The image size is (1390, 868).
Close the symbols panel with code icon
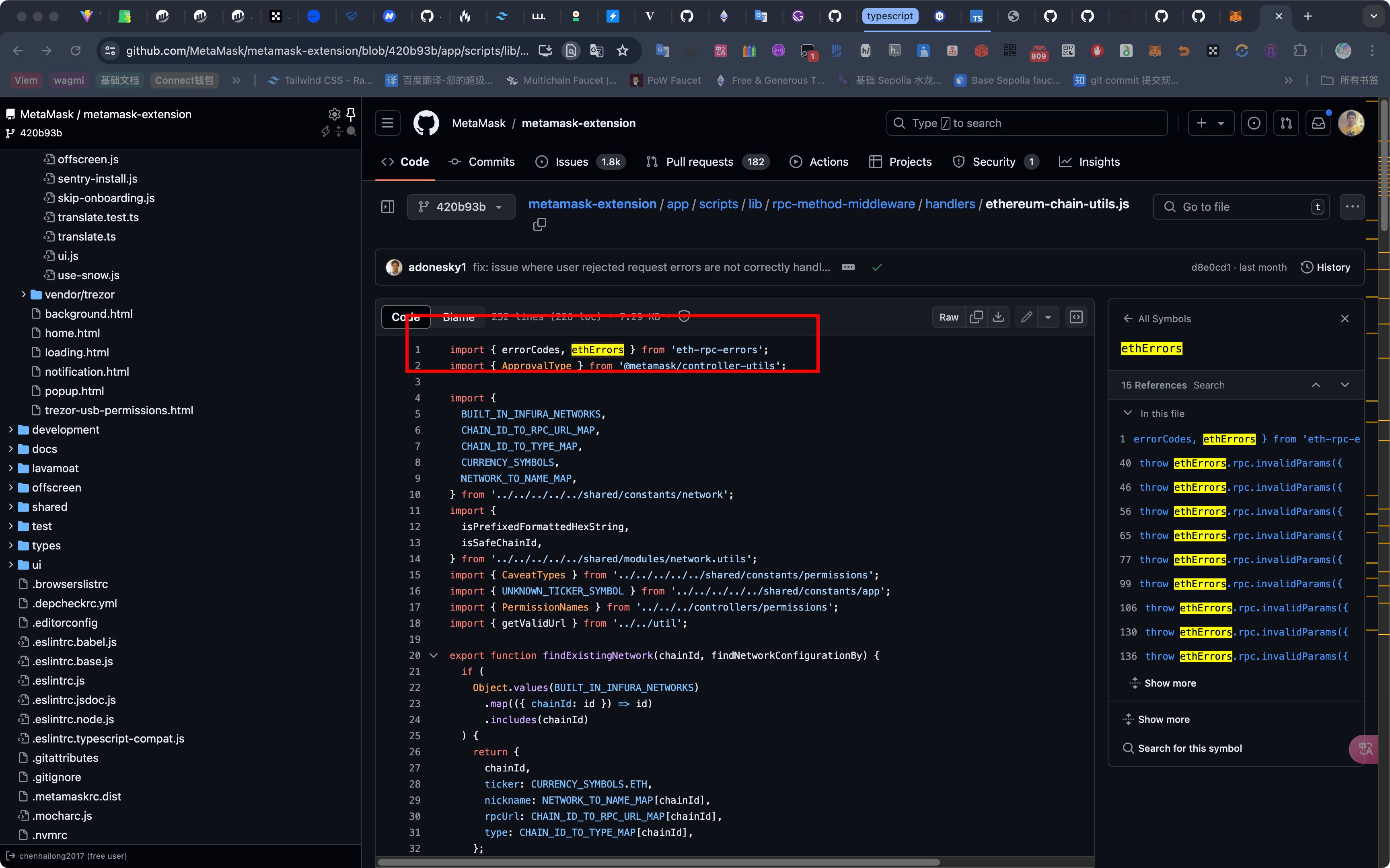(1076, 317)
